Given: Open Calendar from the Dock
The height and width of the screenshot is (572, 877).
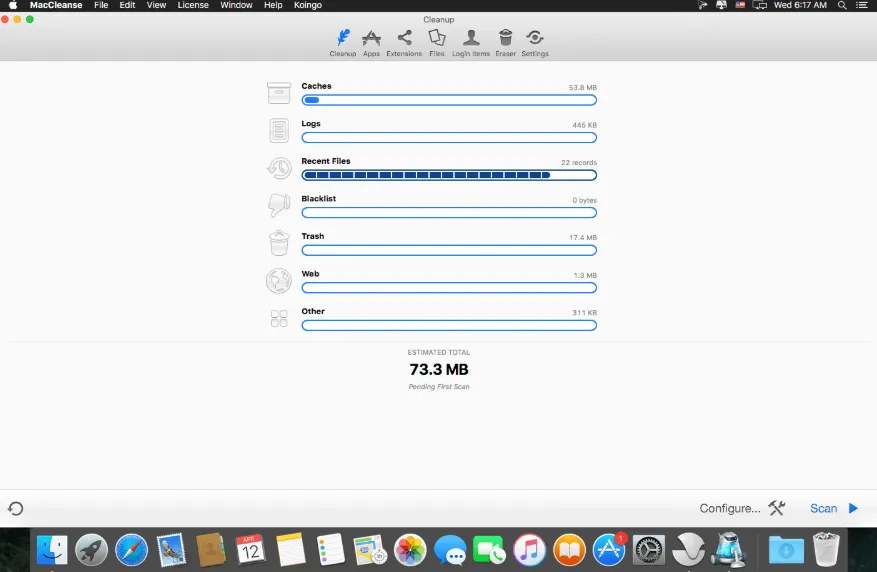Looking at the screenshot, I should (x=250, y=550).
